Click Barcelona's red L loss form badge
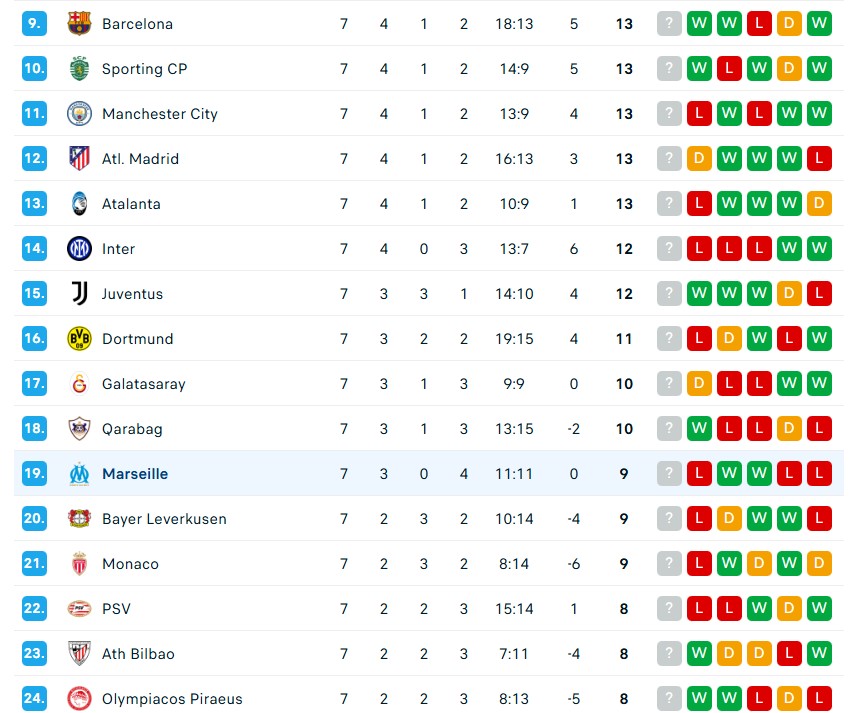This screenshot has height=713, width=858. 759,24
